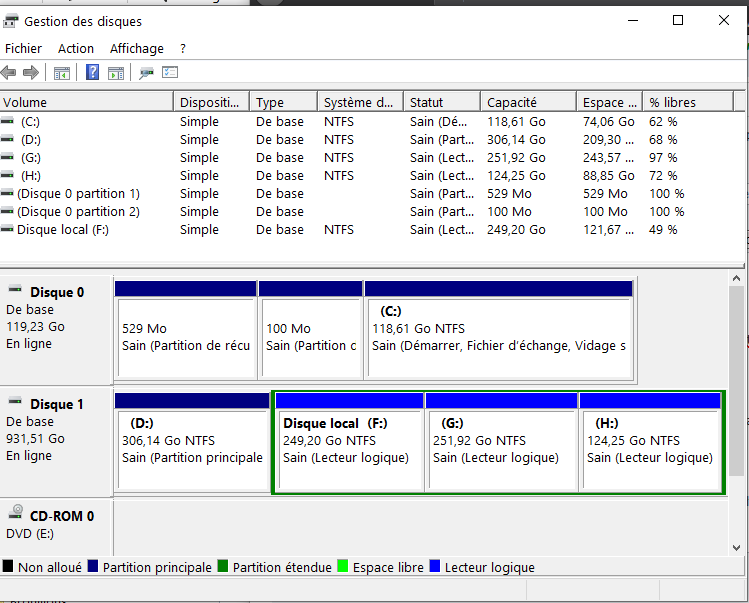Click the blue Help question mark icon

(92, 73)
